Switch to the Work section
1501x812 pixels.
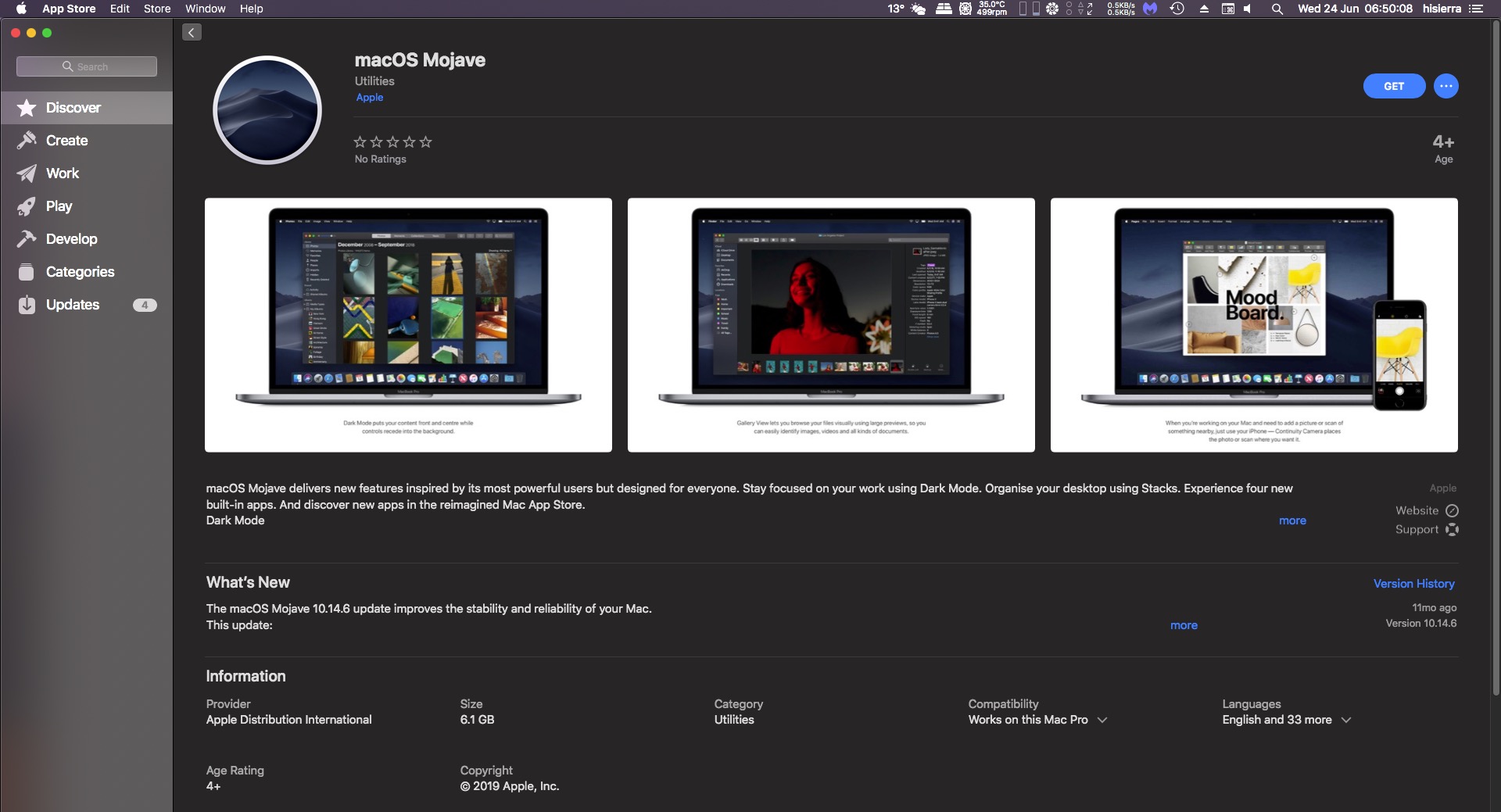click(63, 173)
